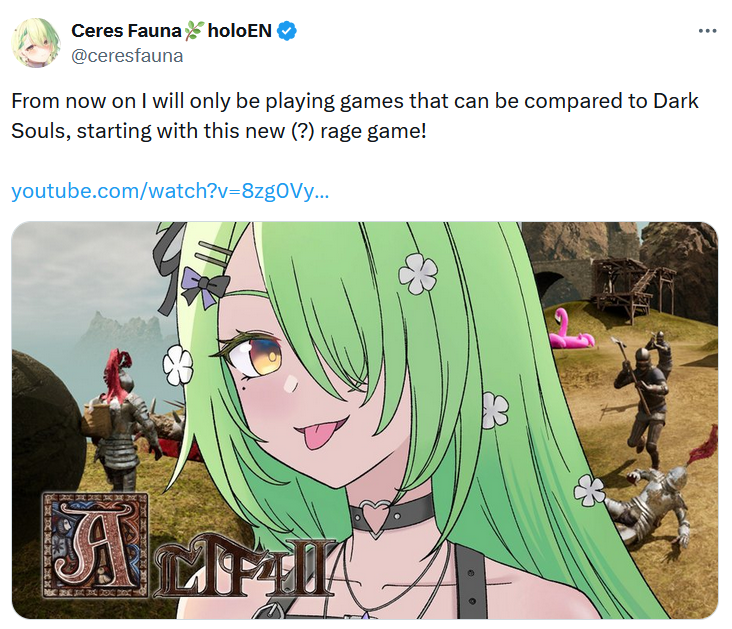Click the leaf emoji in display name
Image resolution: width=732 pixels, height=629 pixels.
coord(194,31)
